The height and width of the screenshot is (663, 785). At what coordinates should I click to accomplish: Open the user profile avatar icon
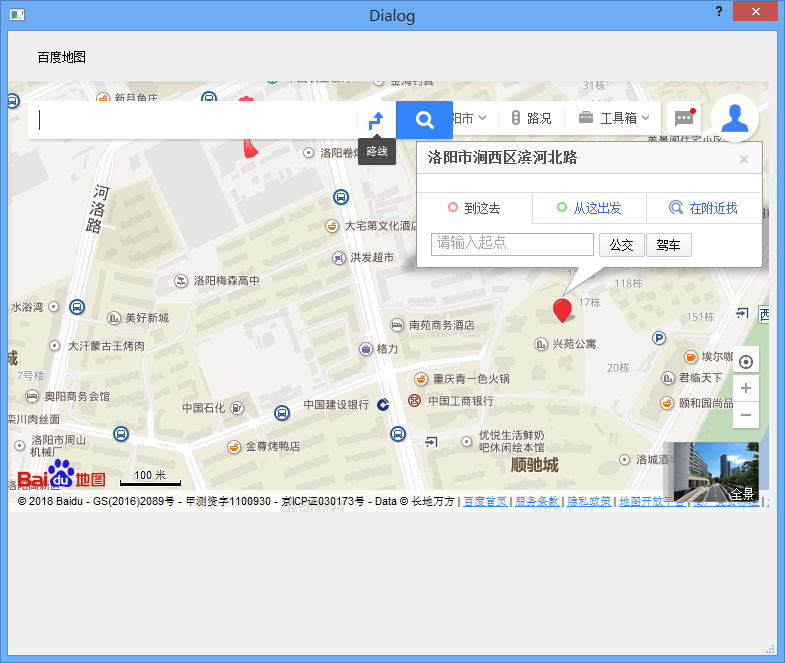pyautogui.click(x=734, y=118)
